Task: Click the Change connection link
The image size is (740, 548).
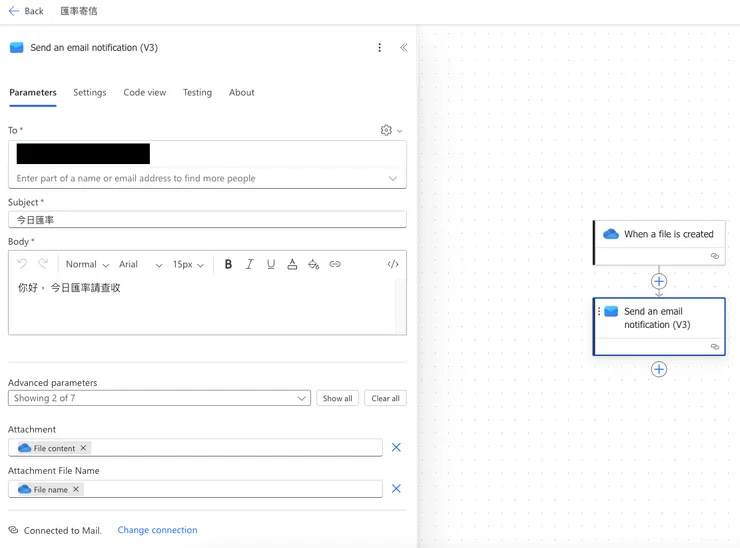Action: tap(157, 530)
